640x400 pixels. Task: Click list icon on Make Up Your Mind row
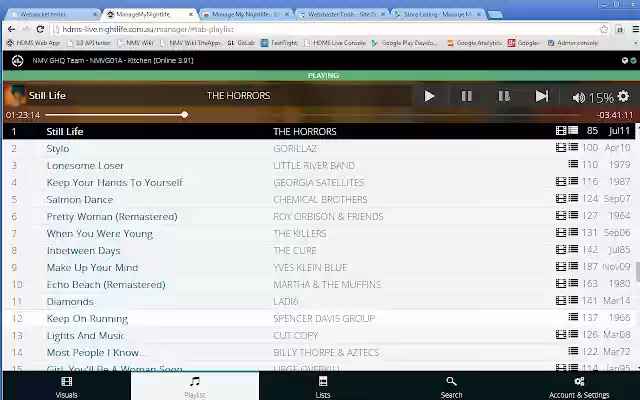click(x=573, y=266)
